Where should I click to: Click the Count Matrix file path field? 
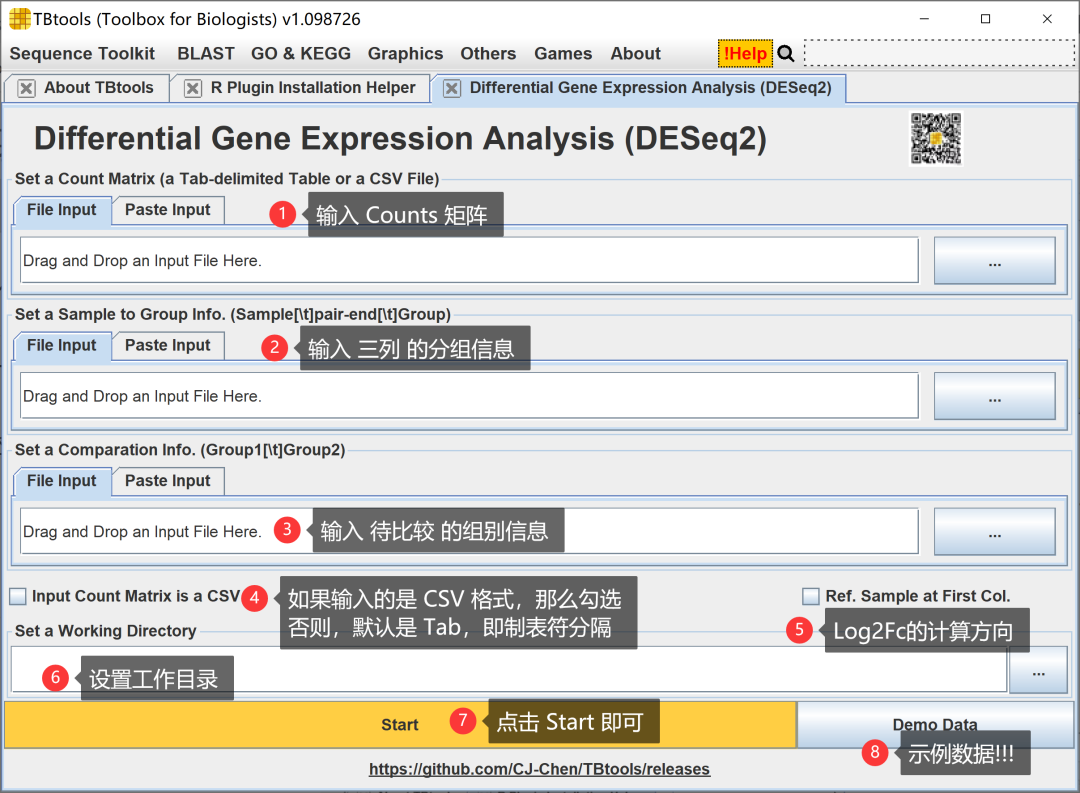tap(469, 260)
